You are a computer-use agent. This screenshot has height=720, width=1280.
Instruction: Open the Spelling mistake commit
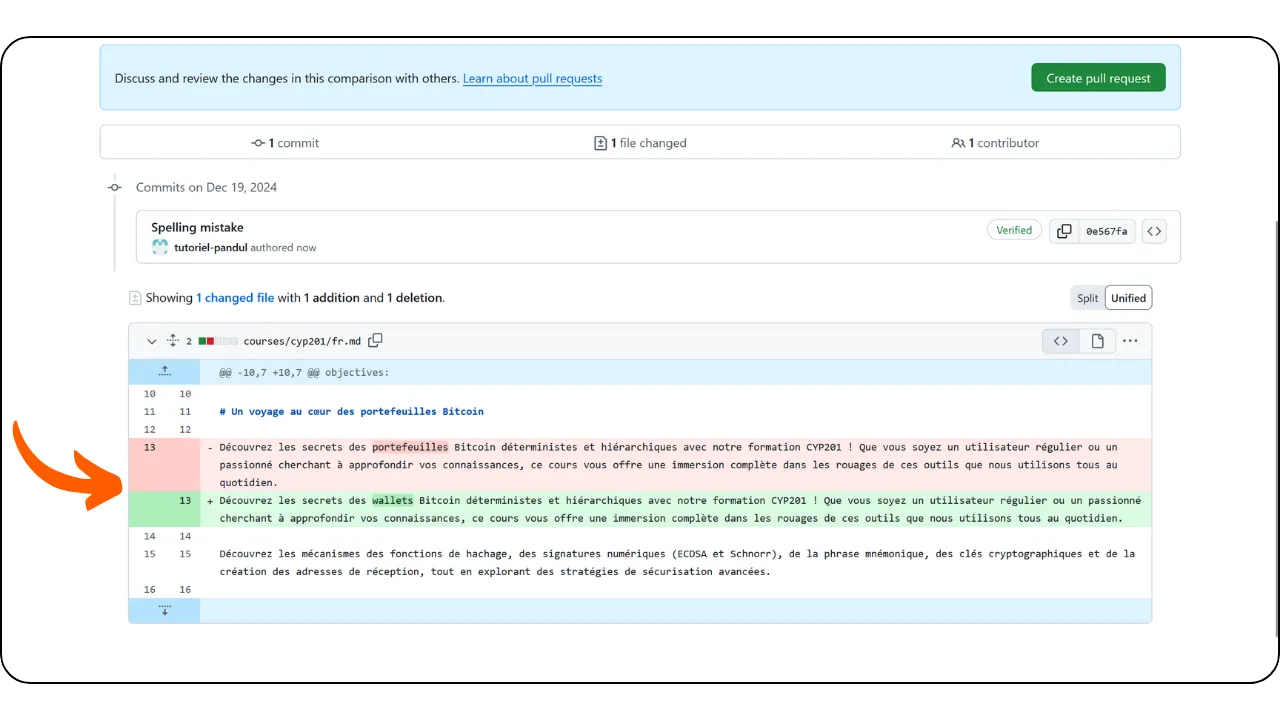tap(197, 227)
